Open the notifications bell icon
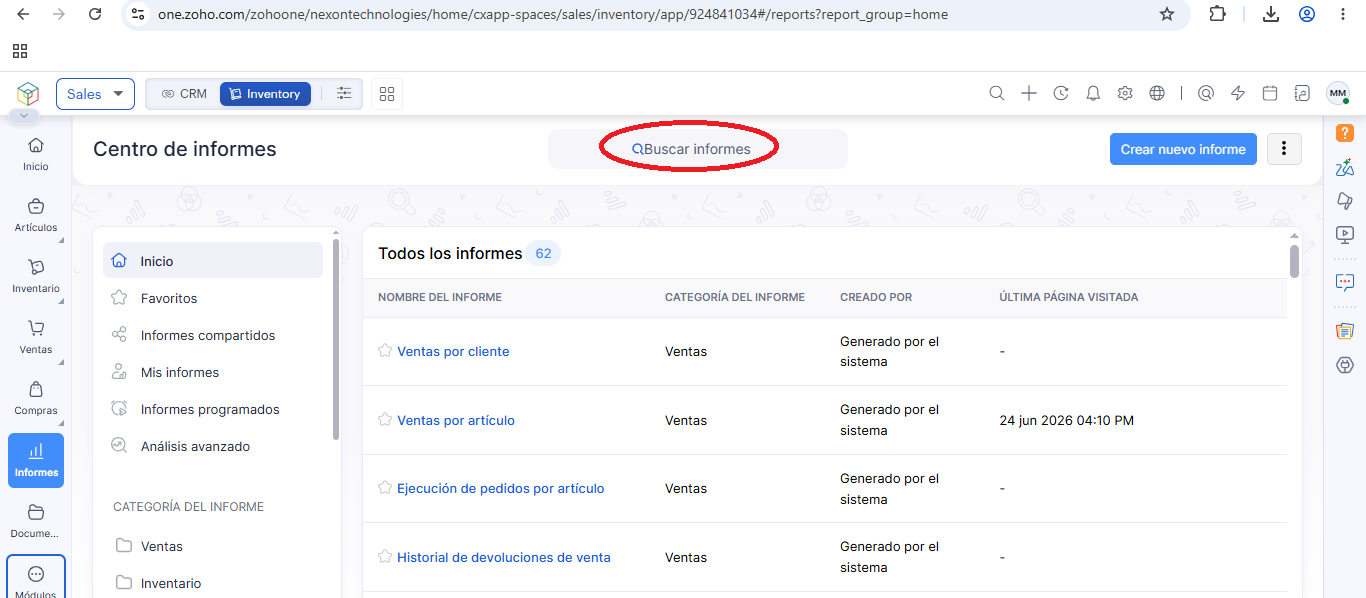This screenshot has width=1366, height=598. pyautogui.click(x=1093, y=93)
